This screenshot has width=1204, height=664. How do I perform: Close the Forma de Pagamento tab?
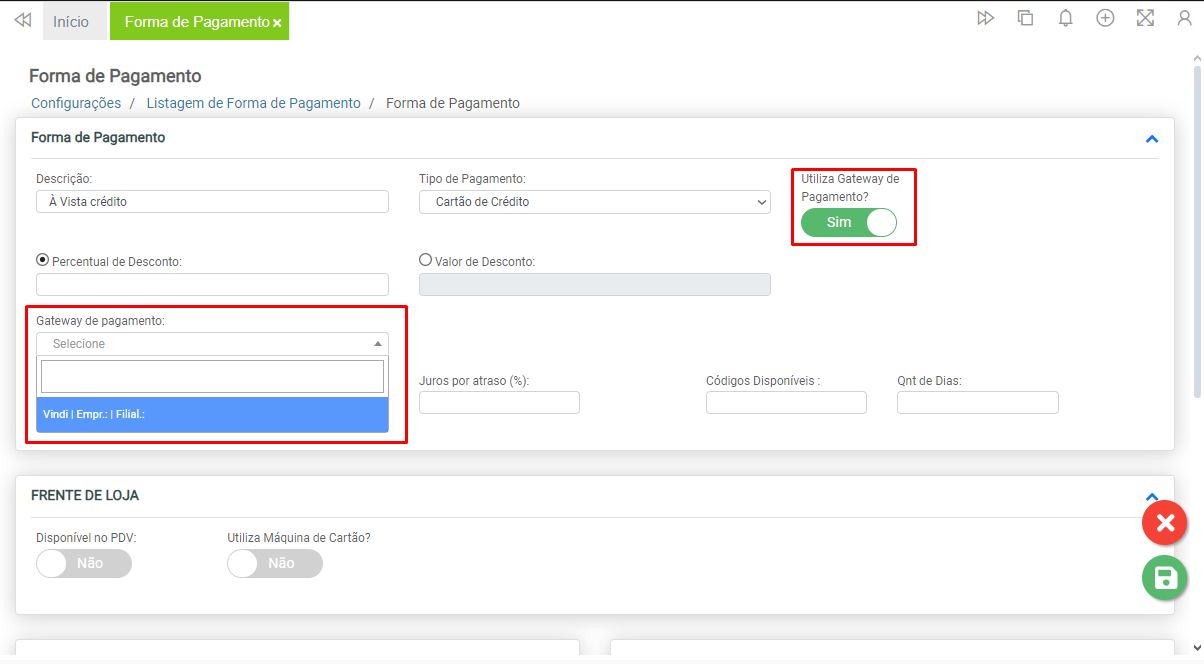point(277,23)
